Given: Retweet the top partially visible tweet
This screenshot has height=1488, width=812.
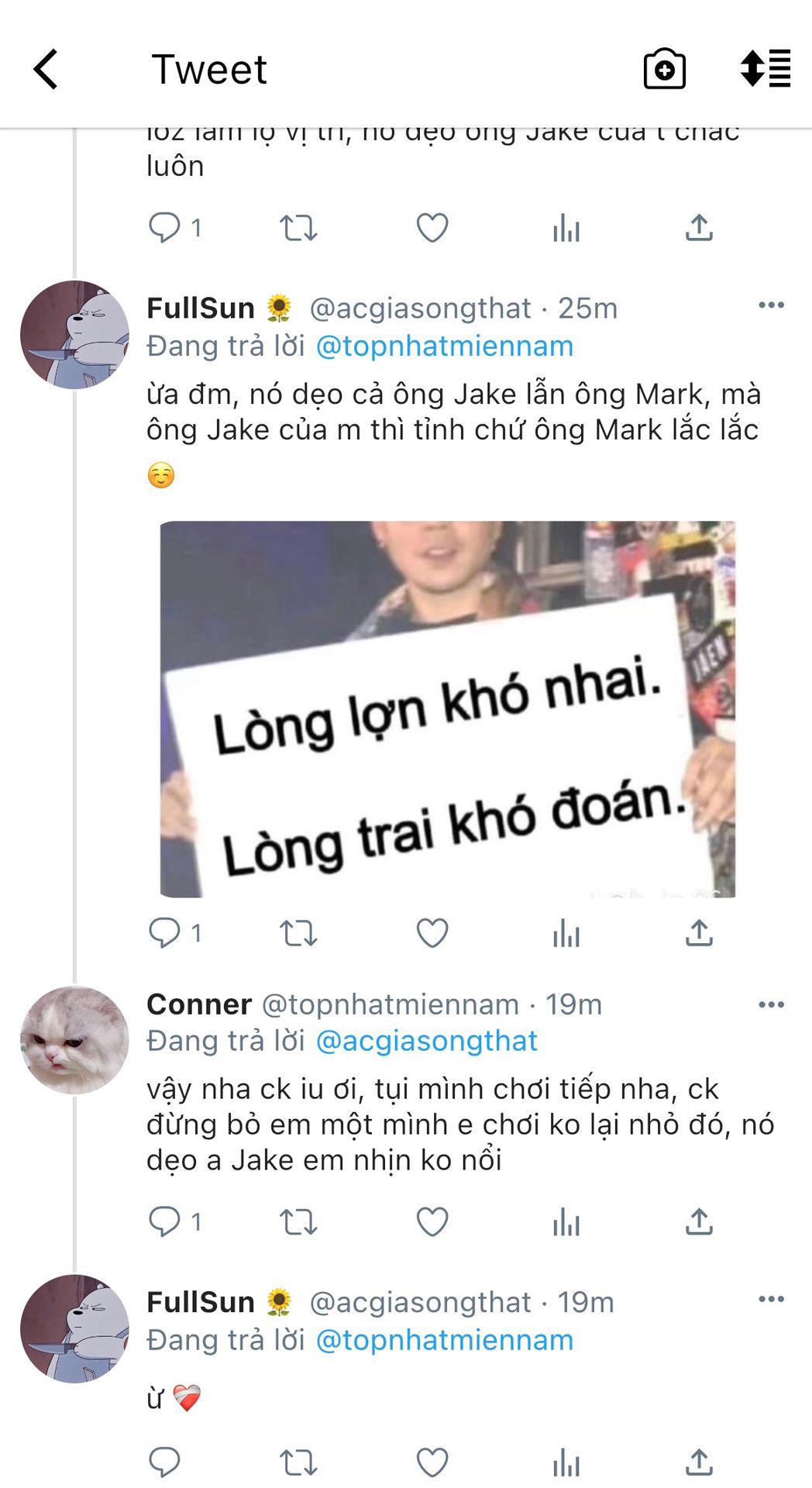Looking at the screenshot, I should [298, 229].
